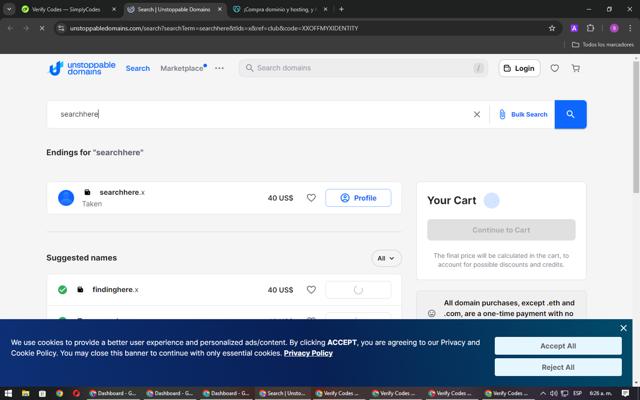Viewport: 640px width, 400px height.
Task: Switch to the Search | Unstoppable Domains tab
Action: [173, 9]
